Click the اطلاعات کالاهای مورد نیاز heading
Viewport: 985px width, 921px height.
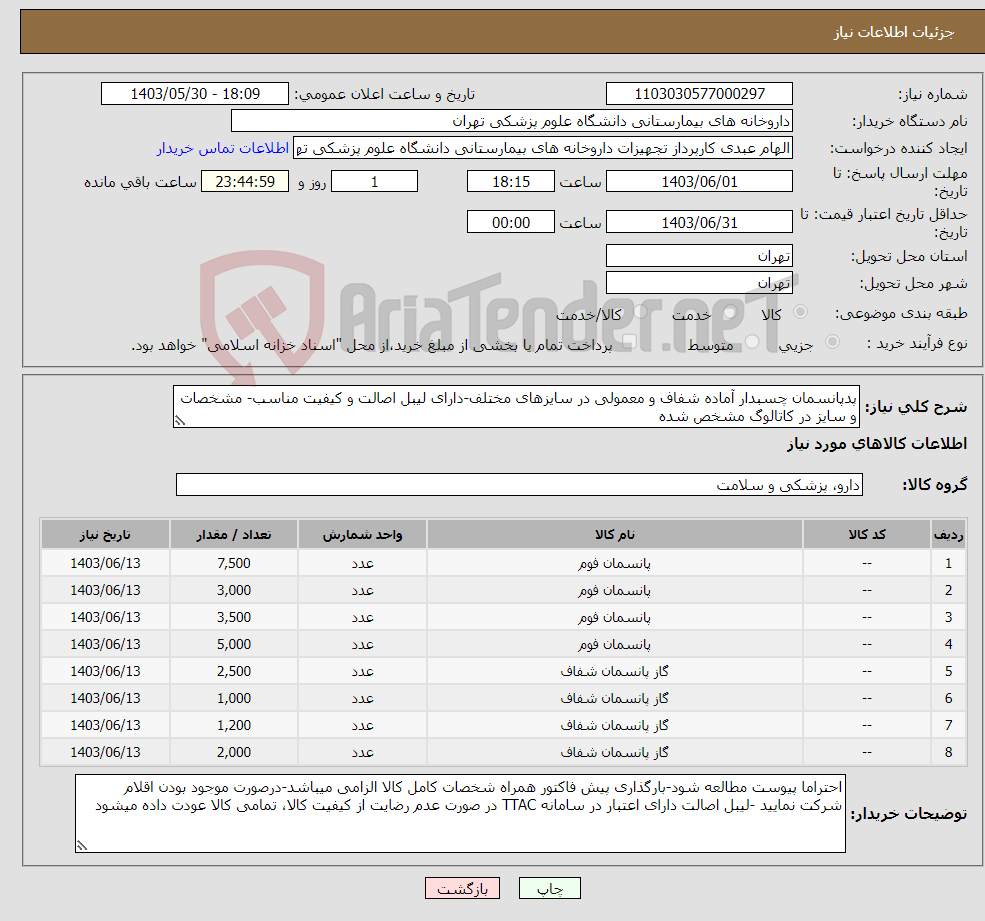877,444
